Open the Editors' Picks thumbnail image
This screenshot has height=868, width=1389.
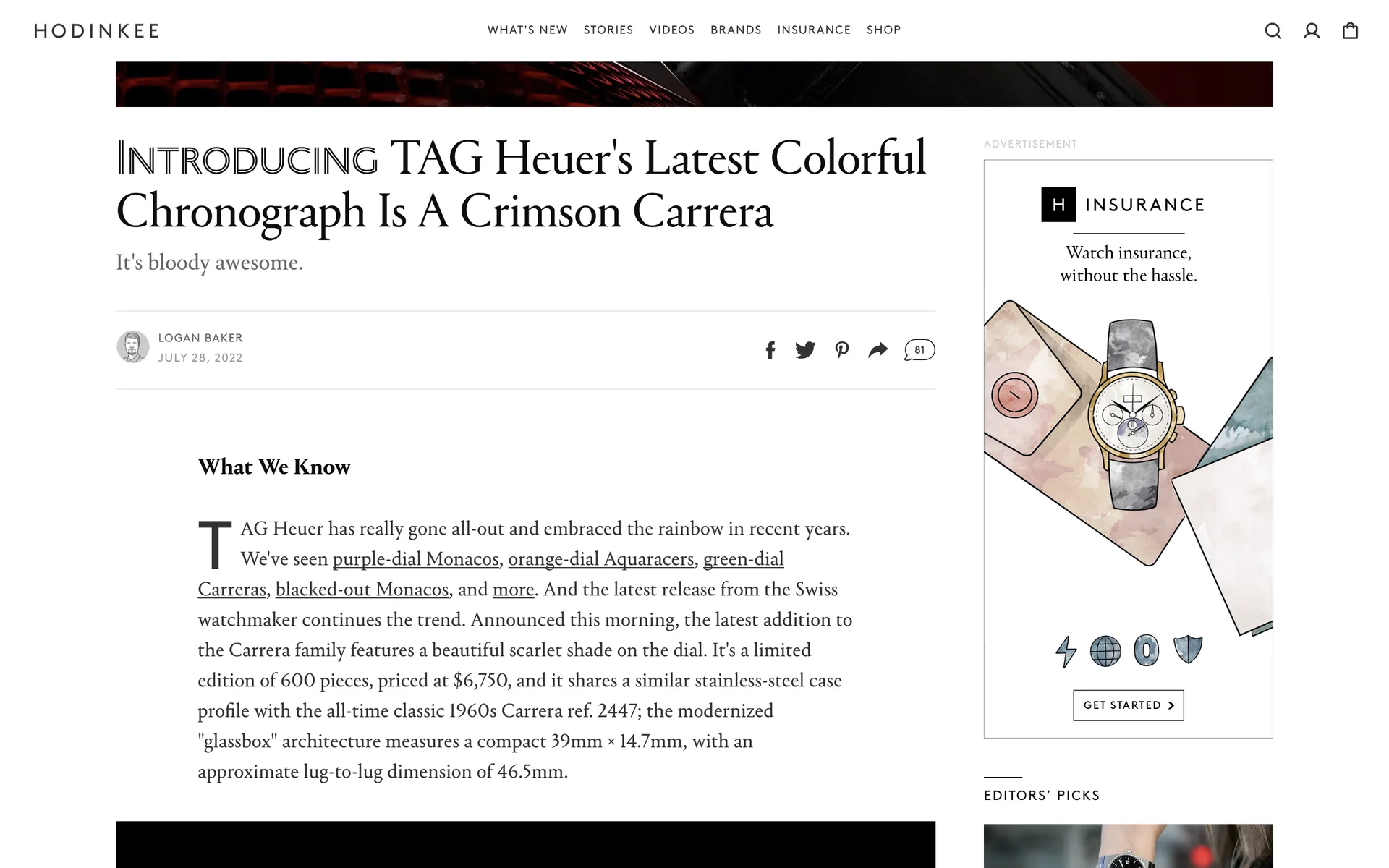click(x=1129, y=846)
